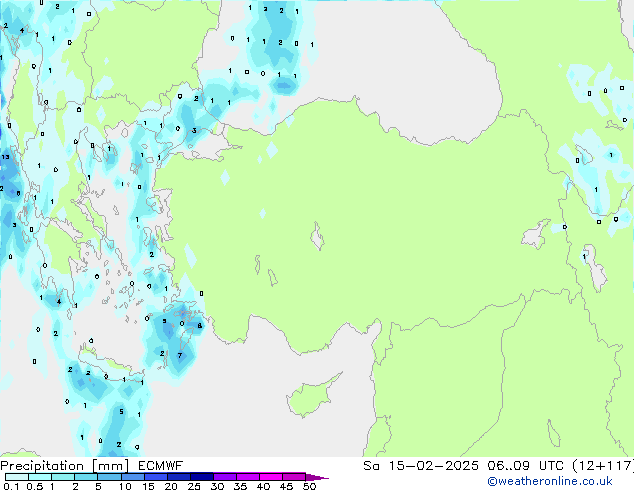Click the date "Sa 15-02-2025"
Screen dimensions: 634x490
click(x=421, y=466)
